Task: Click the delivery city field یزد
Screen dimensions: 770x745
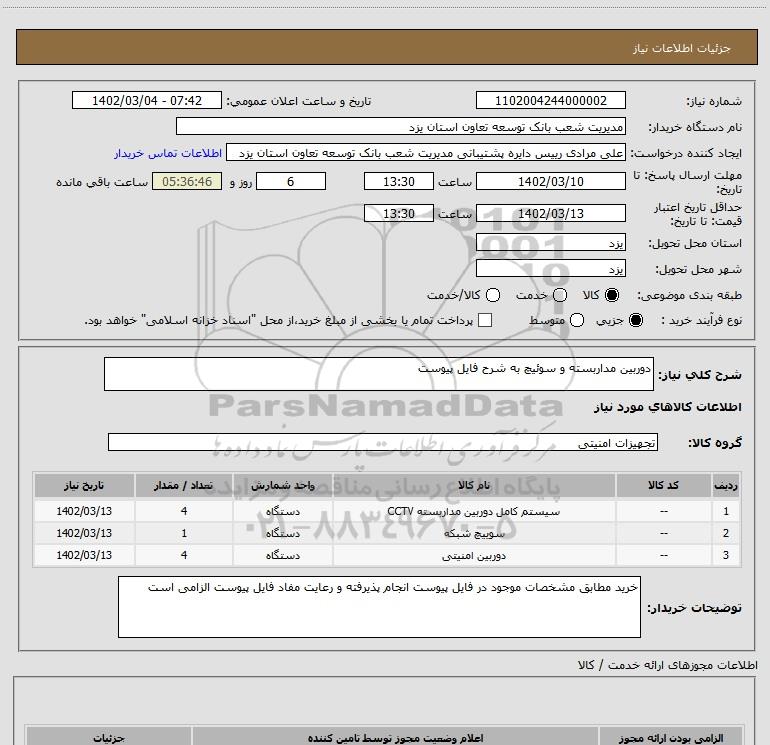Action: 550,269
